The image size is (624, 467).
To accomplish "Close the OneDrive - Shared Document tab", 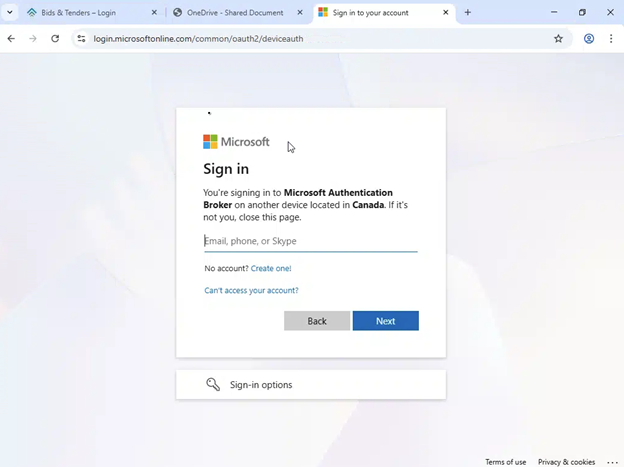I will click(300, 13).
